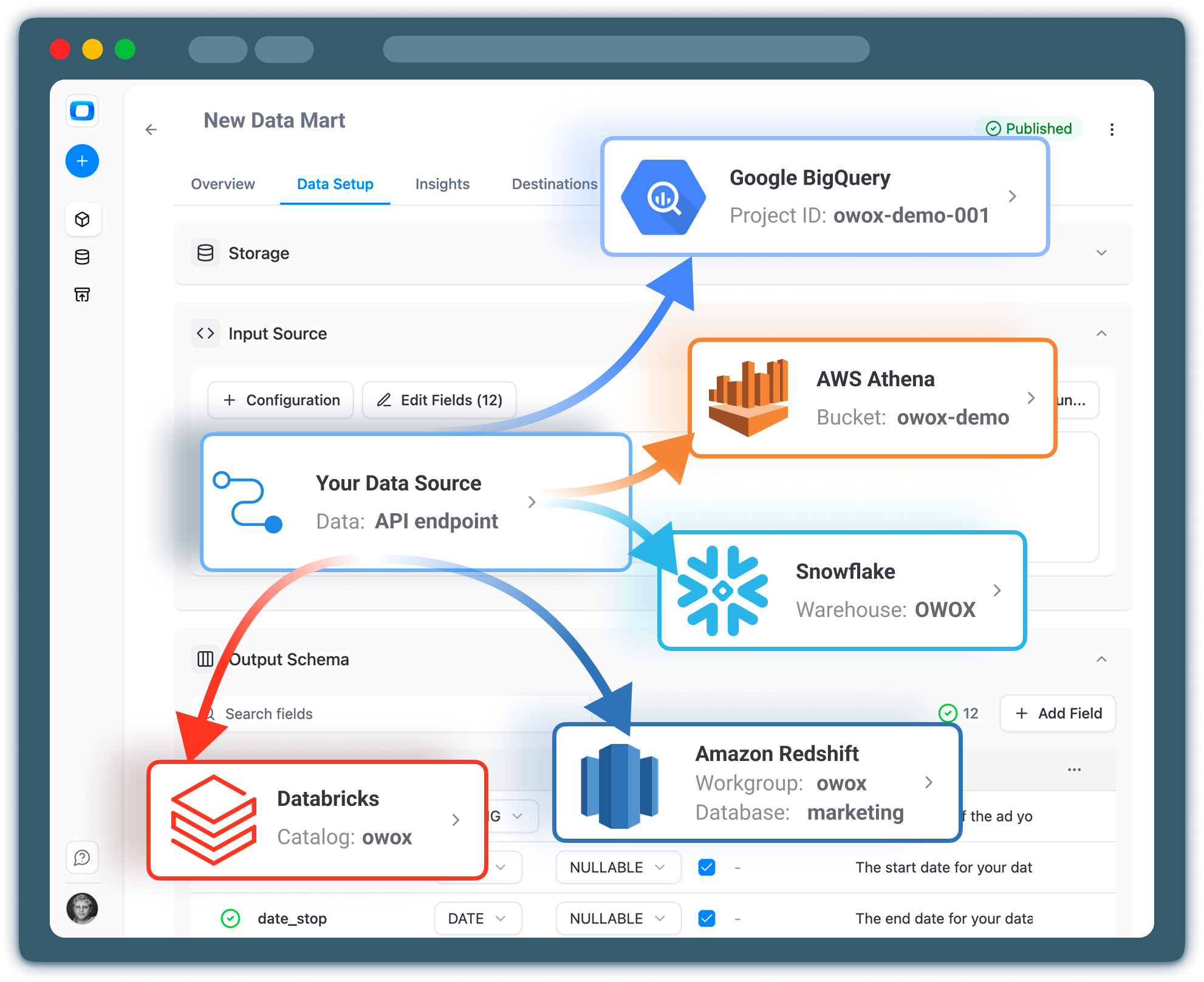This screenshot has width=1204, height=982.
Task: Switch to the Insights tab
Action: [442, 184]
